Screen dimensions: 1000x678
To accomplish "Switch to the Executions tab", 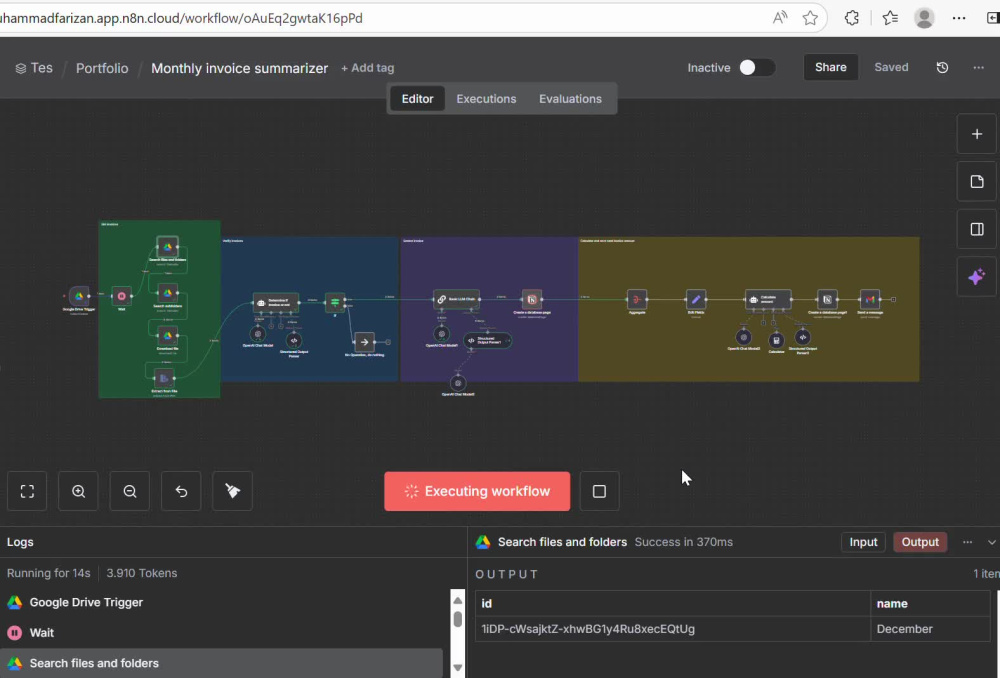I will click(486, 99).
